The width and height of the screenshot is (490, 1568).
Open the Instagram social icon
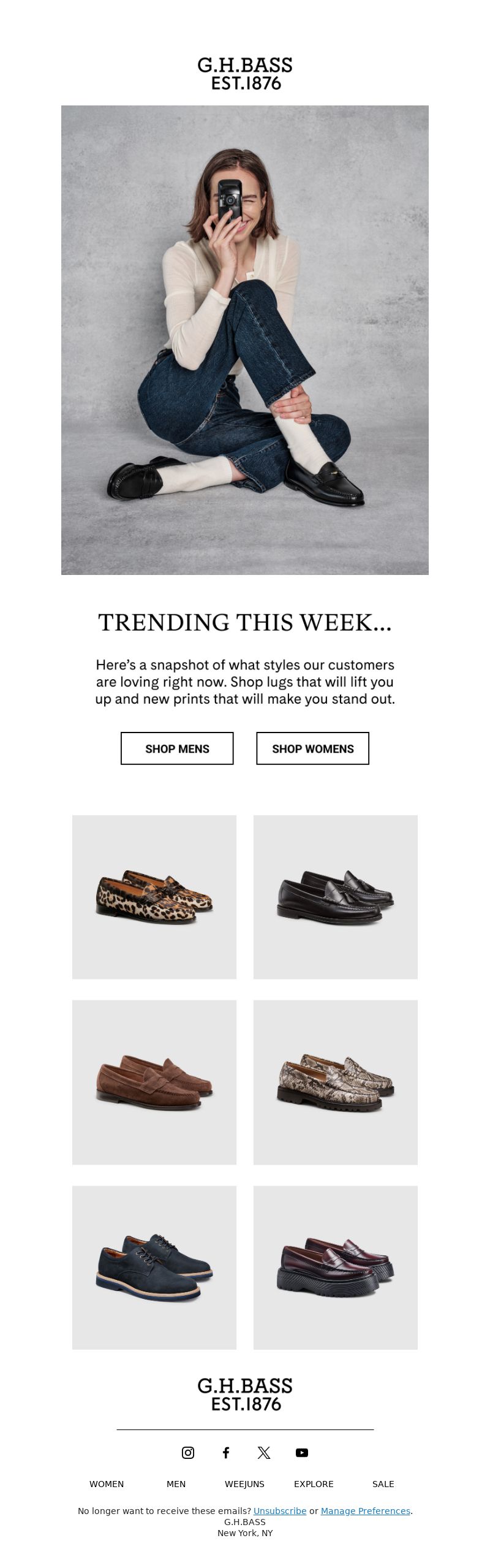188,1452
